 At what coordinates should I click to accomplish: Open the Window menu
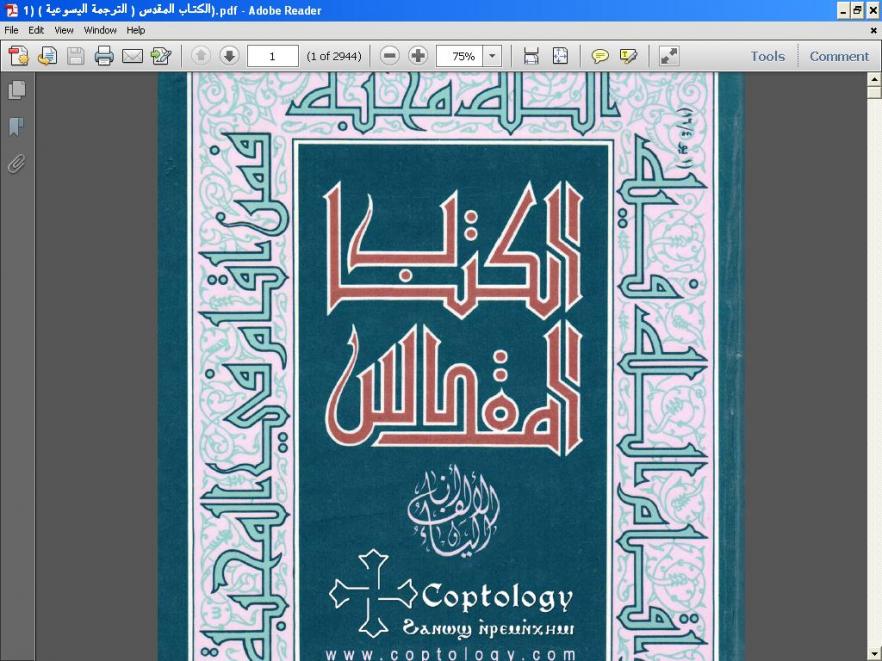click(x=100, y=30)
